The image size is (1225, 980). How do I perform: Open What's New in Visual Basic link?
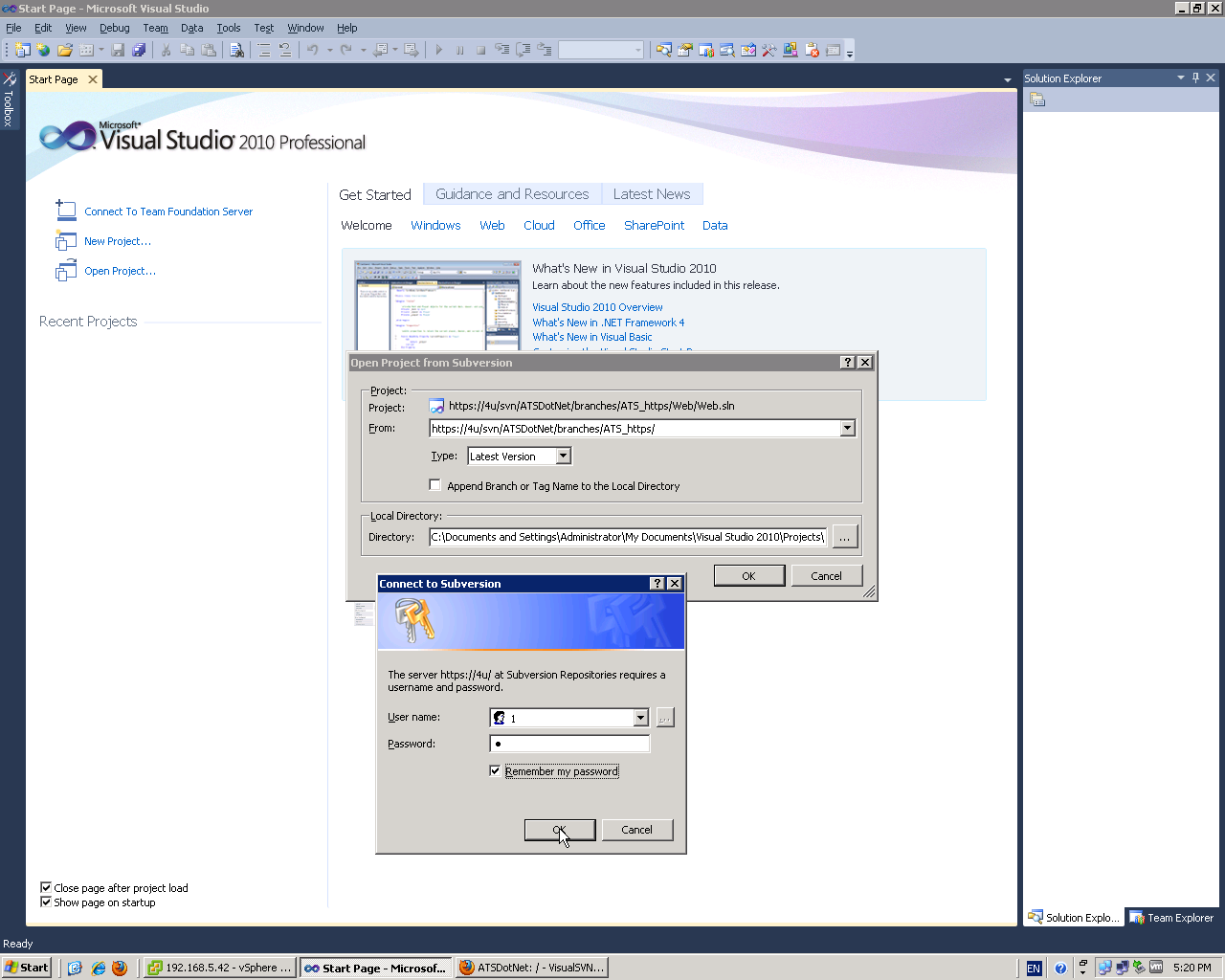[x=592, y=337]
